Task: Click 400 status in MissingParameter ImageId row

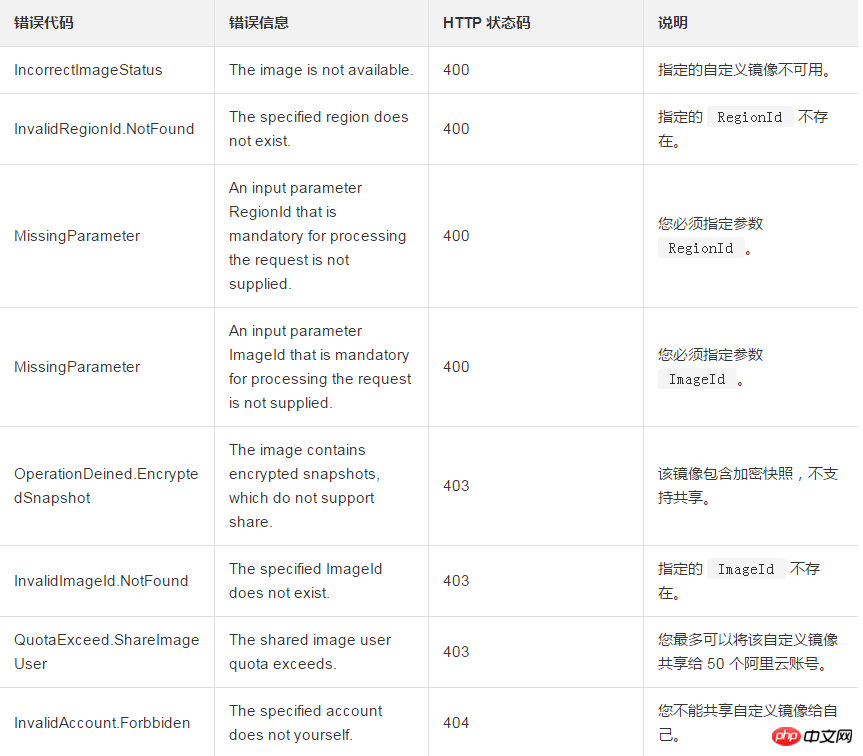Action: pos(456,367)
